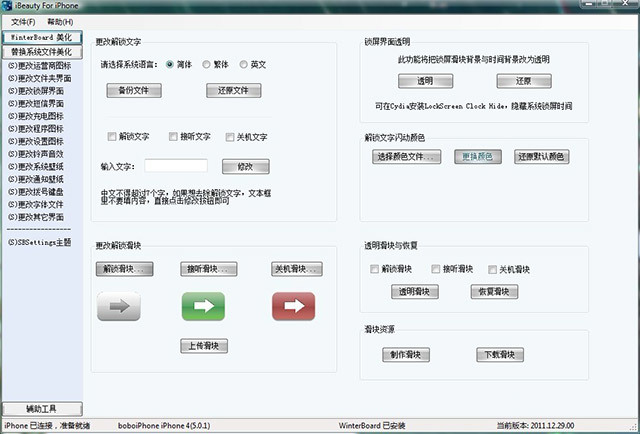The image size is (640, 434).
Task: Select (S)更改运营商图标 in sidebar
Action: [40, 66]
